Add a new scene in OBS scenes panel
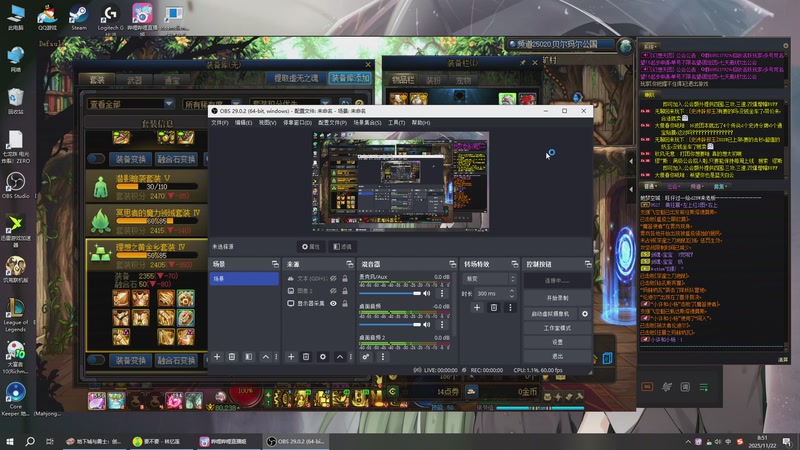The width and height of the screenshot is (800, 450). 217,357
